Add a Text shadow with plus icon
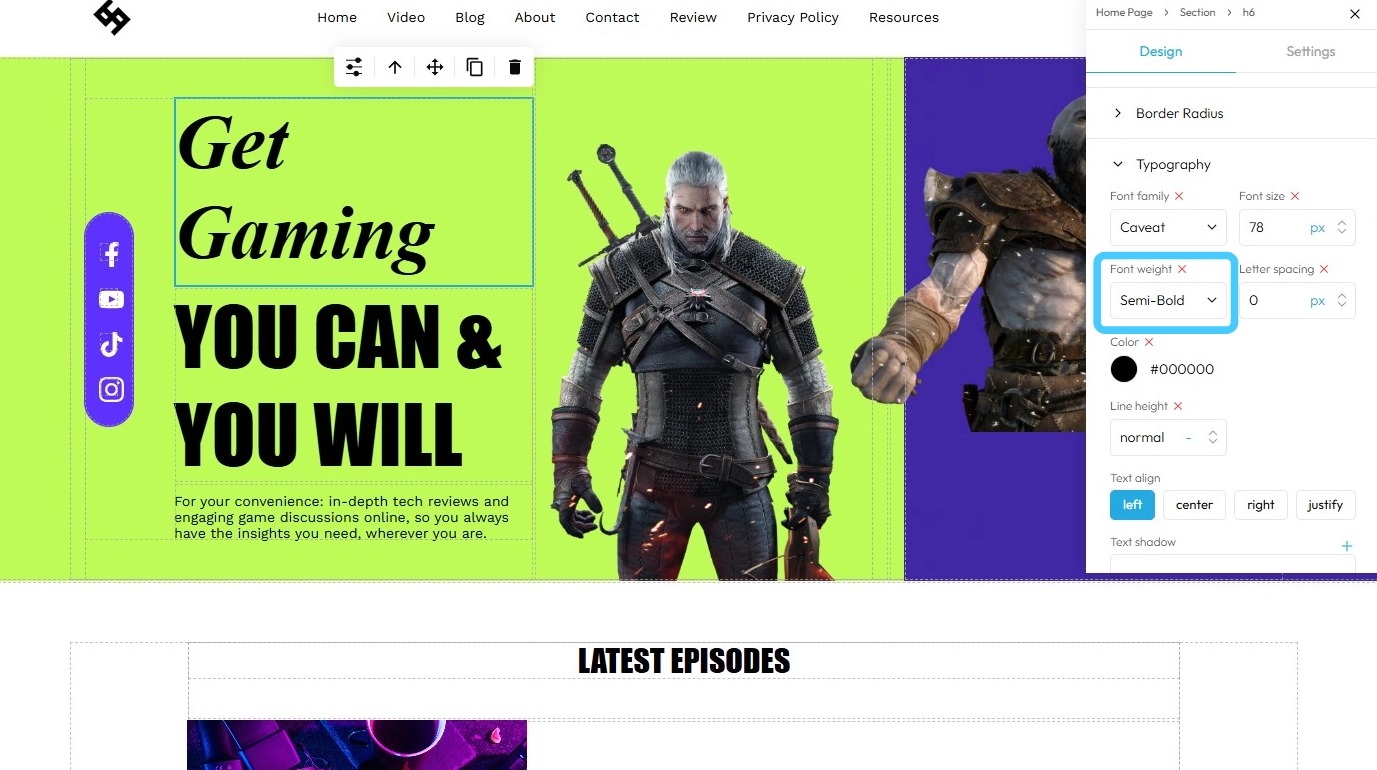The image size is (1377, 770). pyautogui.click(x=1347, y=546)
